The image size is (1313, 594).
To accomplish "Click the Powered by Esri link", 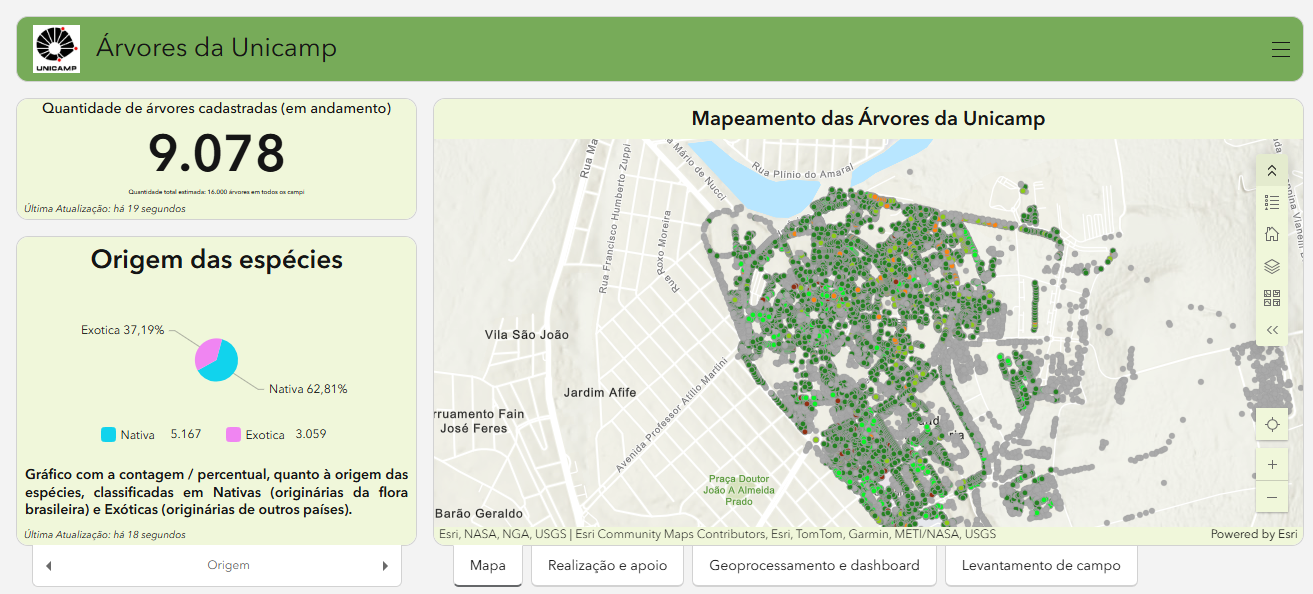I will pyautogui.click(x=1253, y=534).
